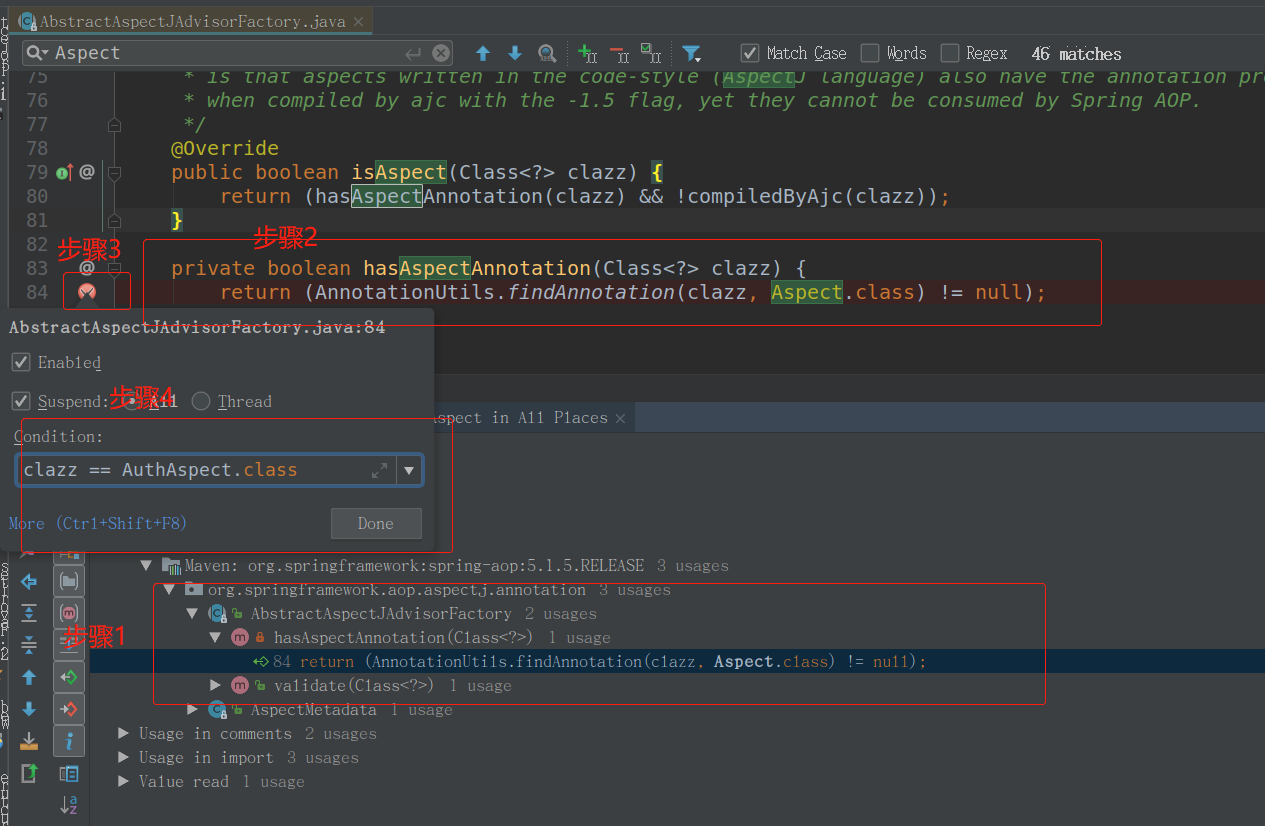Click blue back arrow in Find panel
Viewport: 1265px width, 826px height.
pyautogui.click(x=29, y=582)
